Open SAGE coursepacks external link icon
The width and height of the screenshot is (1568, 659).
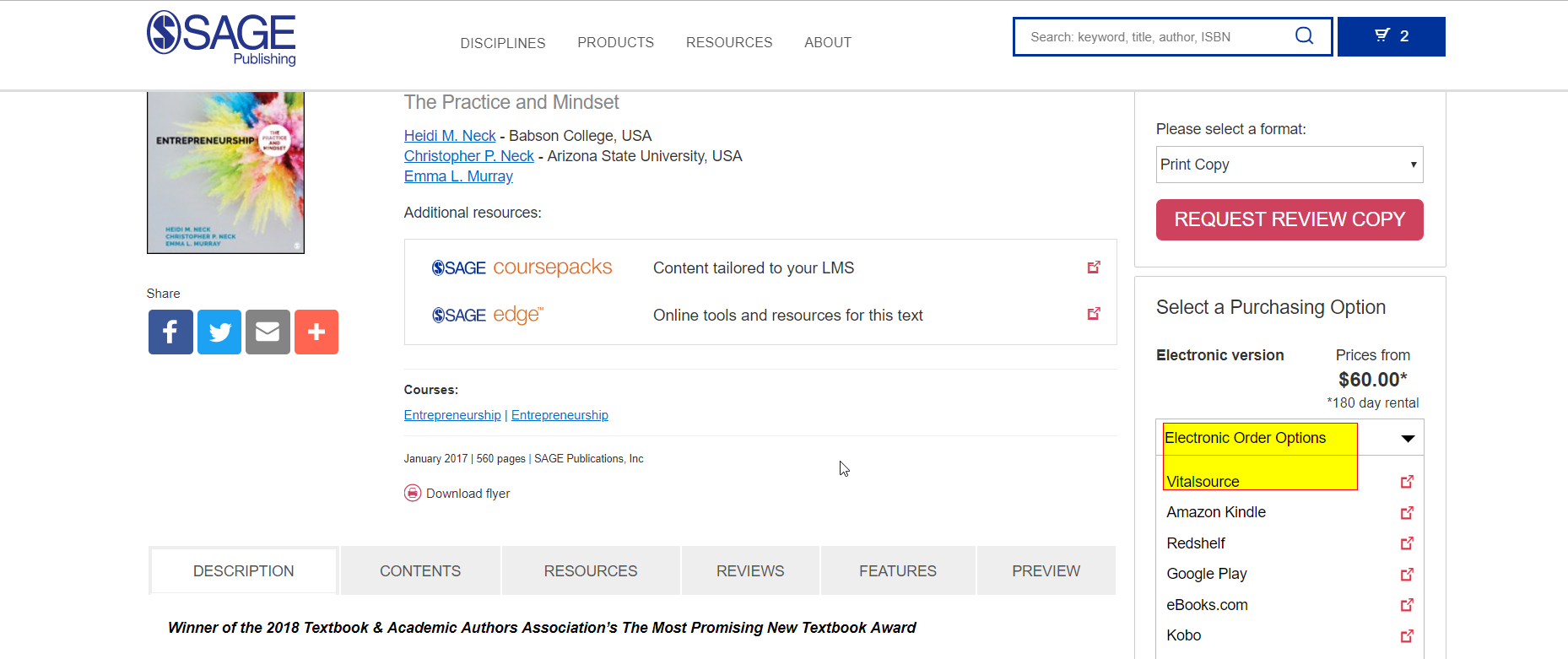(x=1094, y=267)
